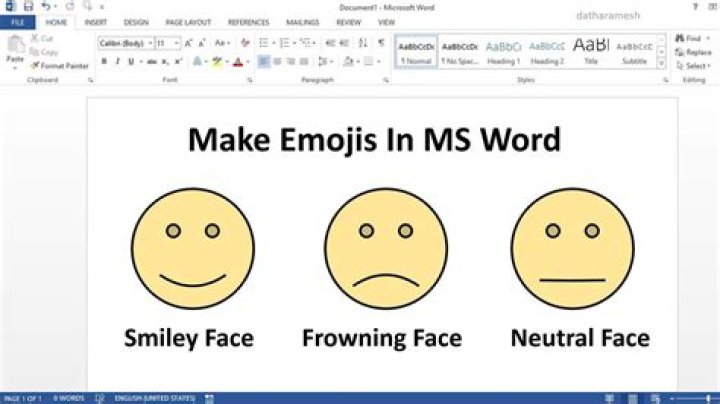The image size is (720, 404).
Task: Open Paste options dropdown arrow
Action: click(15, 68)
